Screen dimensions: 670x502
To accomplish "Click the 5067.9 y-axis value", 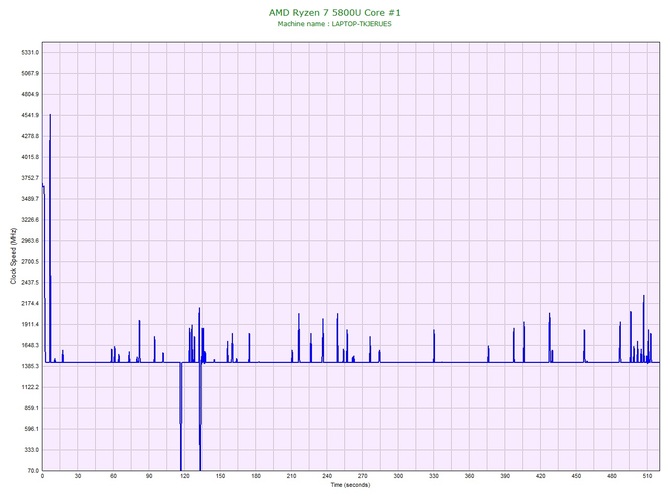I will 30,73.
